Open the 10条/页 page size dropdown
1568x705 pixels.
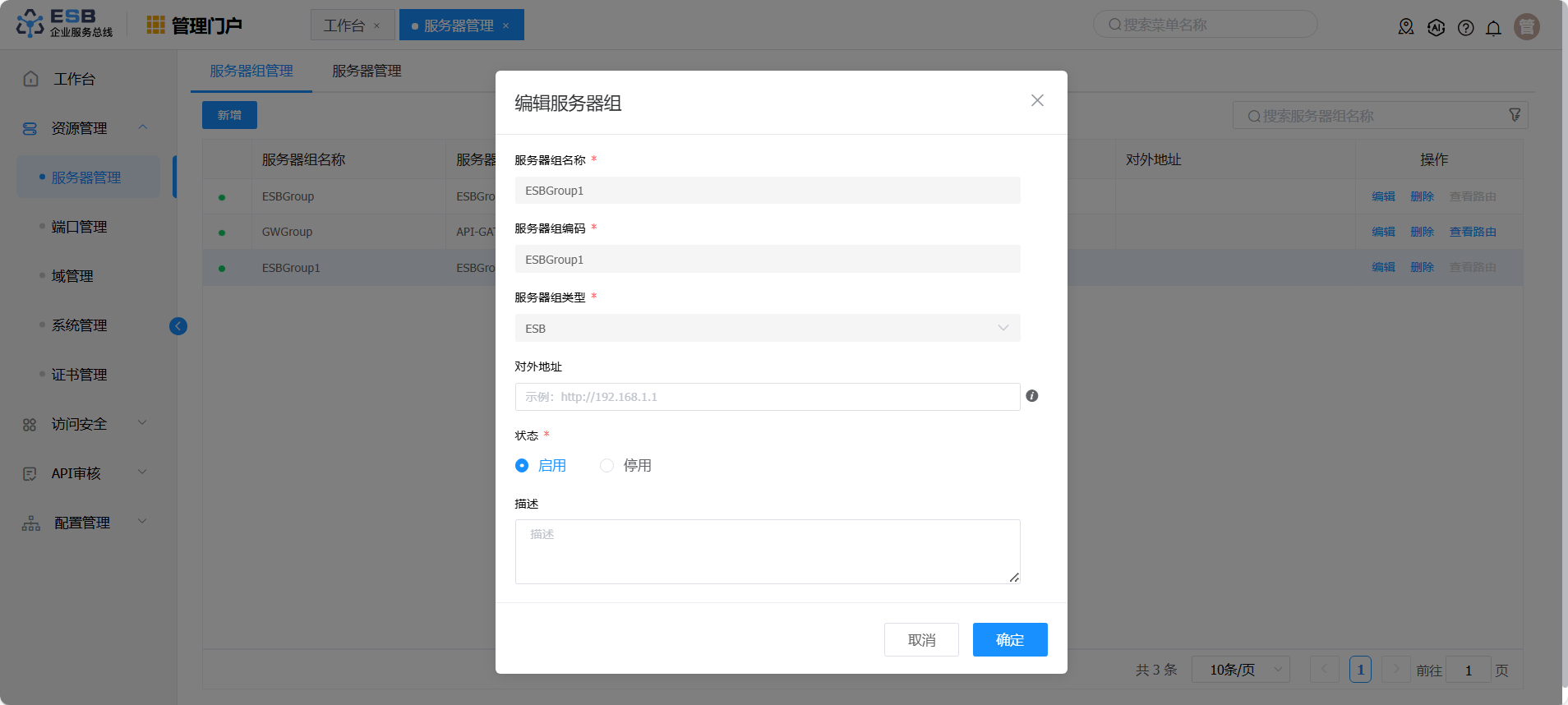(x=1240, y=670)
